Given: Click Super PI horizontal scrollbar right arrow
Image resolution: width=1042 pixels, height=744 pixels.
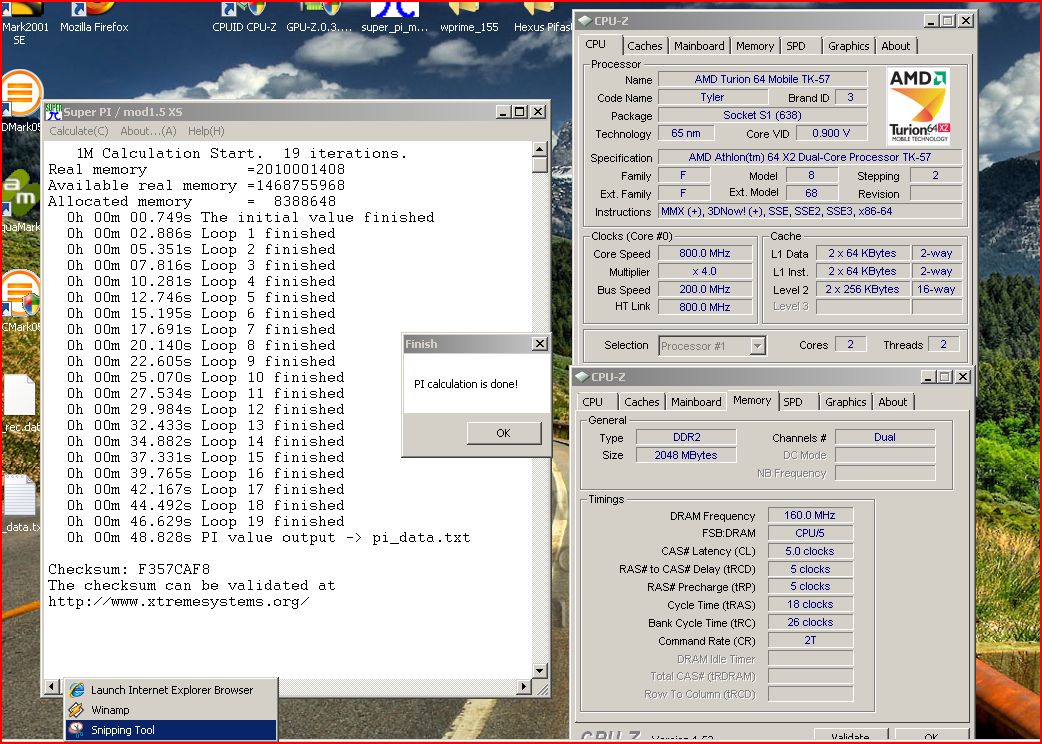Looking at the screenshot, I should 524,686.
